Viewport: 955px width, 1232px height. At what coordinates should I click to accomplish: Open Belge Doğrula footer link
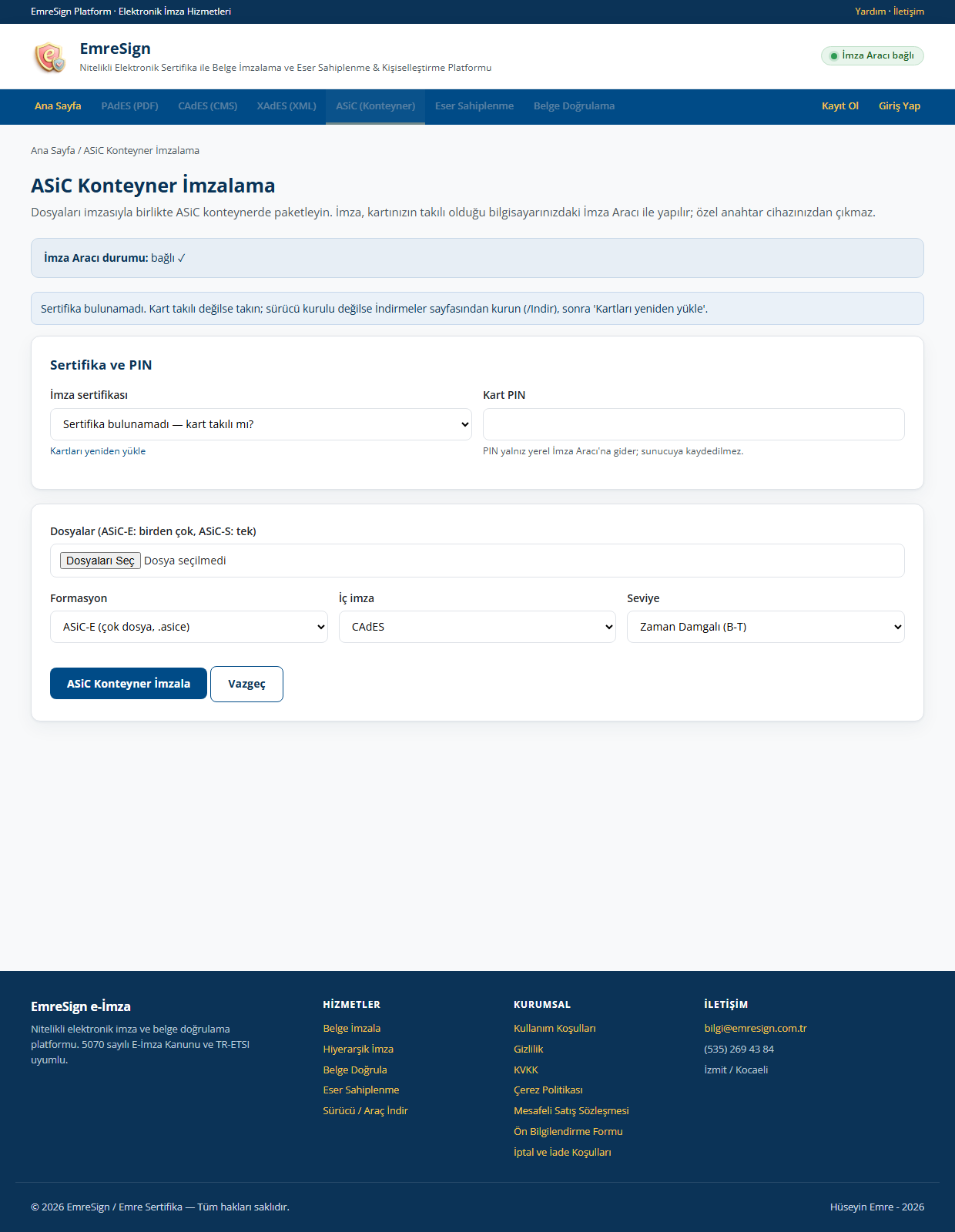coord(355,1070)
